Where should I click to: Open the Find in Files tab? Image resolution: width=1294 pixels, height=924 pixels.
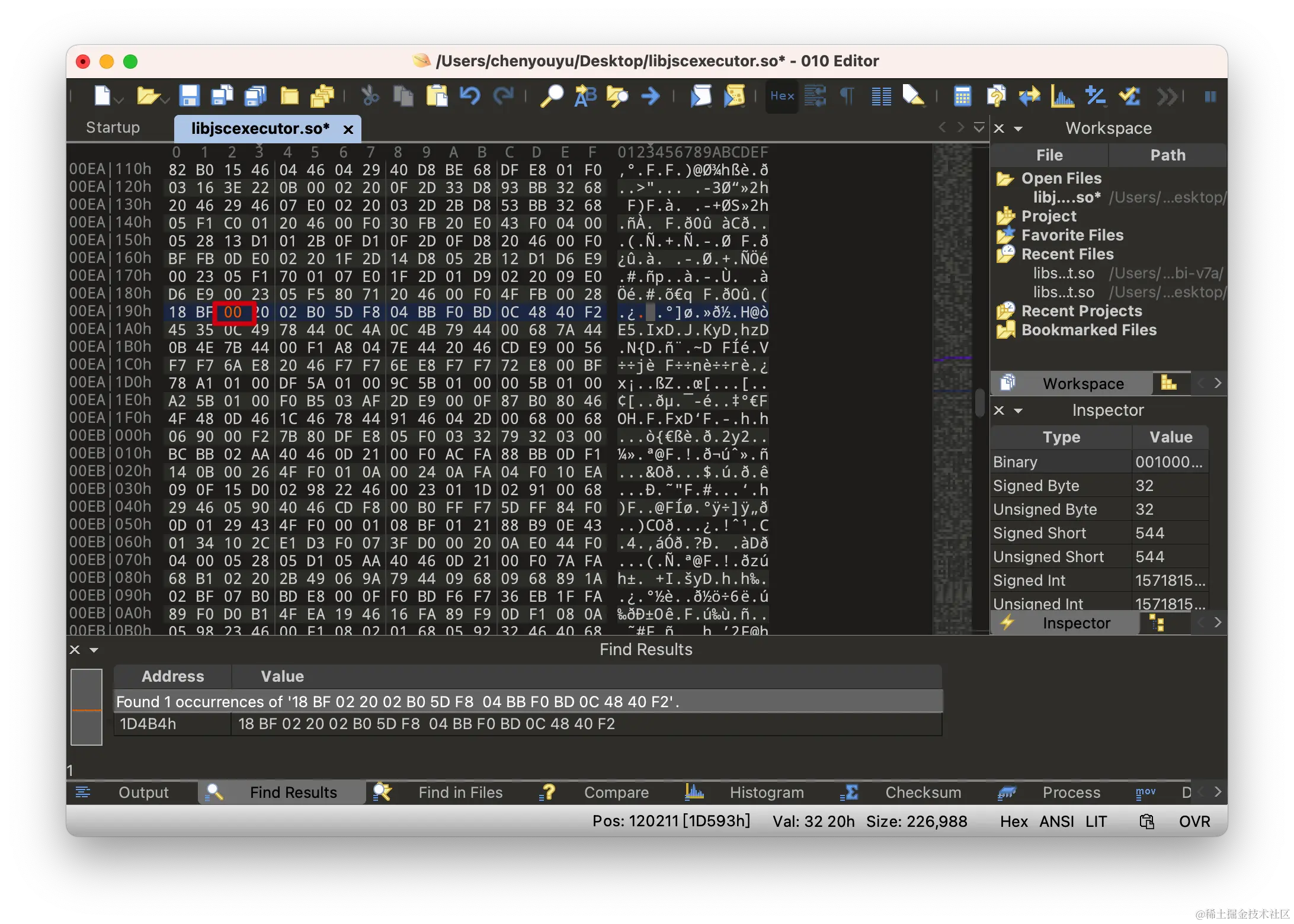(x=460, y=793)
